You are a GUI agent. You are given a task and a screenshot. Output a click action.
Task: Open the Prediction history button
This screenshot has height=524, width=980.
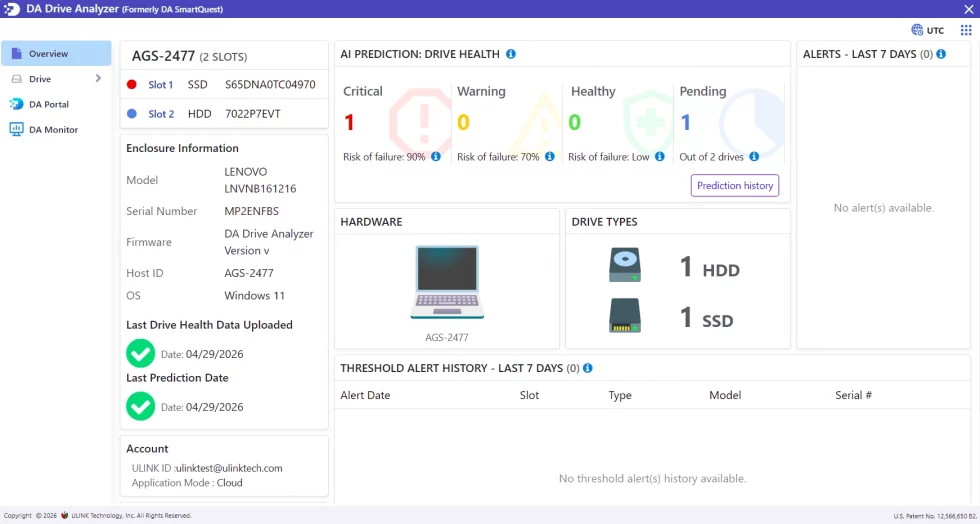[735, 186]
